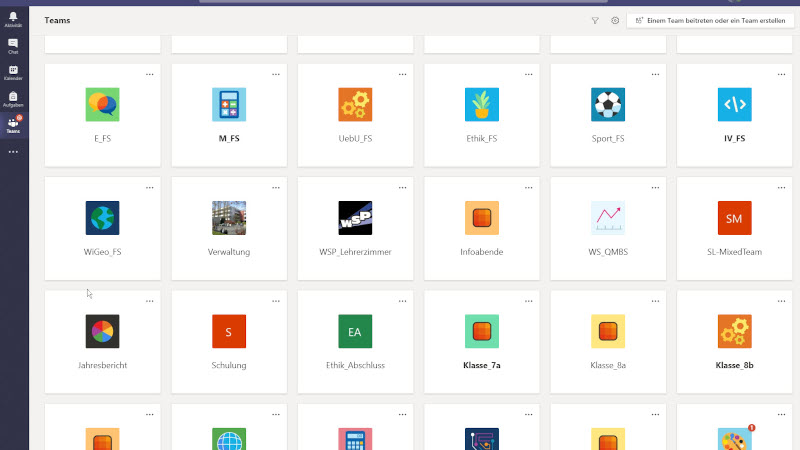800x450 pixels.
Task: Open more options for Klasse_8a
Action: pos(655,301)
